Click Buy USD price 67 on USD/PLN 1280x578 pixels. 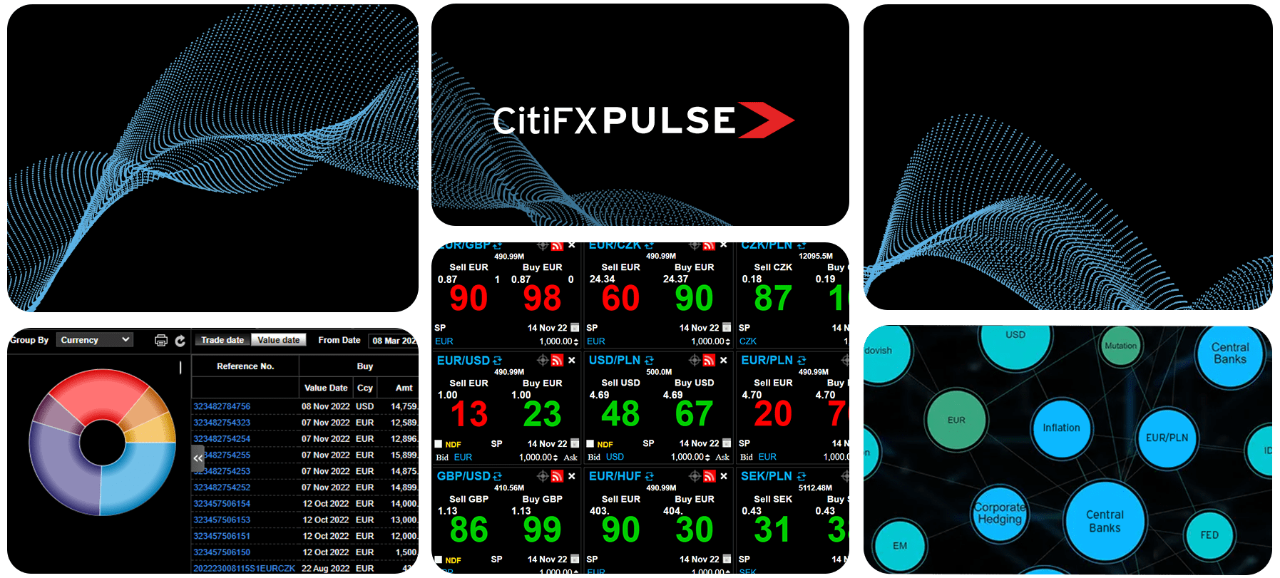coord(693,413)
